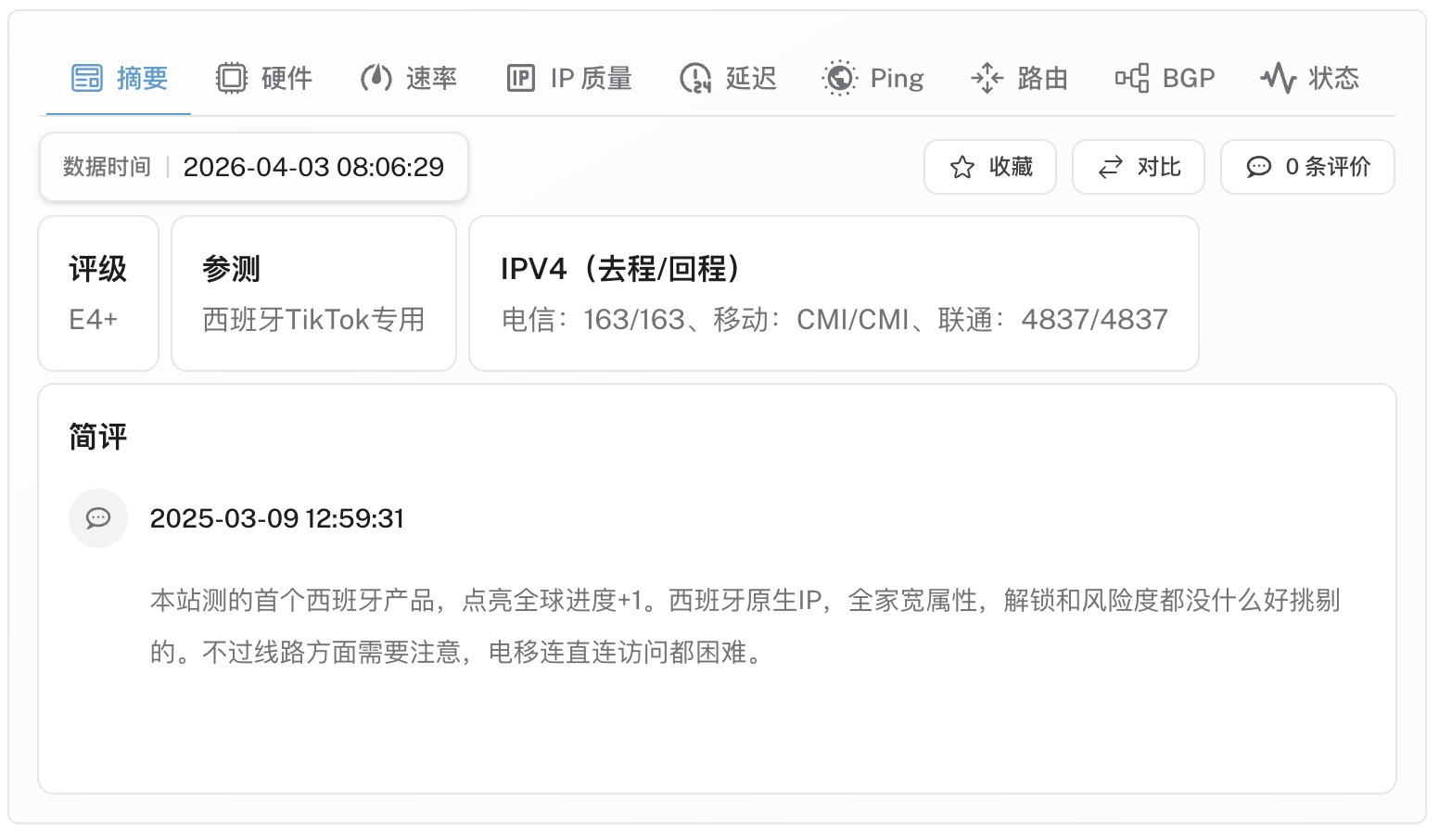Click the 简评 section heading

[97, 437]
